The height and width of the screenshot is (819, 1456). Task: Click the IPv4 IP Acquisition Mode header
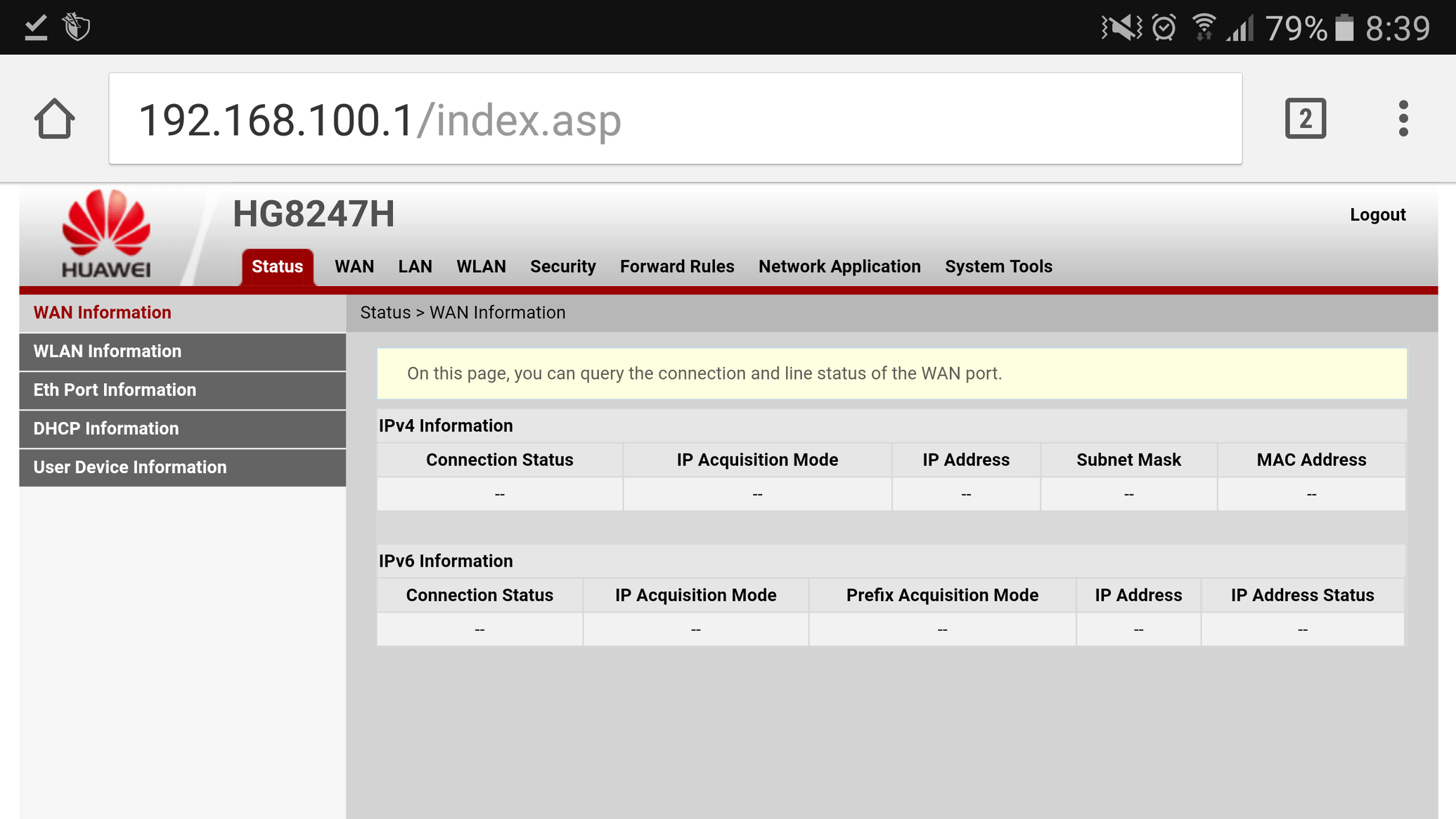coord(757,460)
